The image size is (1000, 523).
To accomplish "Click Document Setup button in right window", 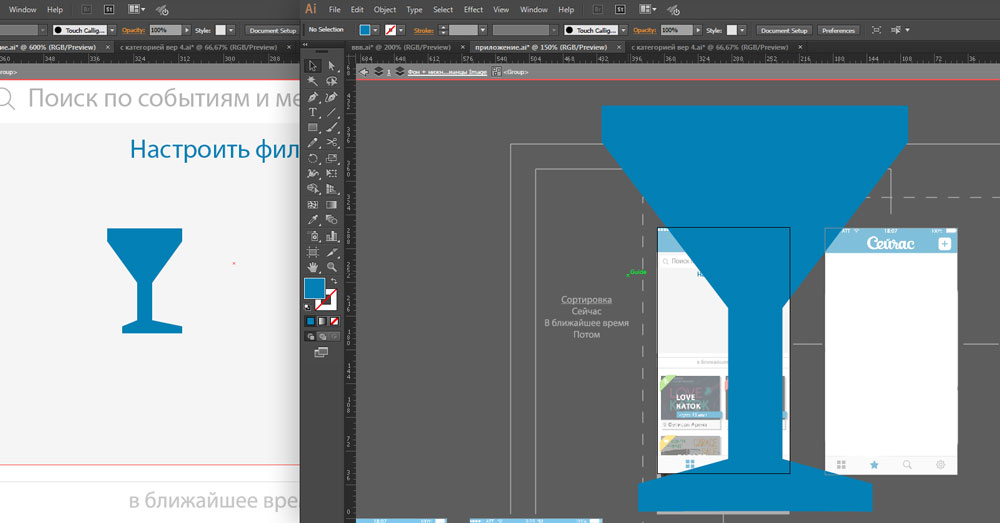I will pyautogui.click(x=784, y=30).
